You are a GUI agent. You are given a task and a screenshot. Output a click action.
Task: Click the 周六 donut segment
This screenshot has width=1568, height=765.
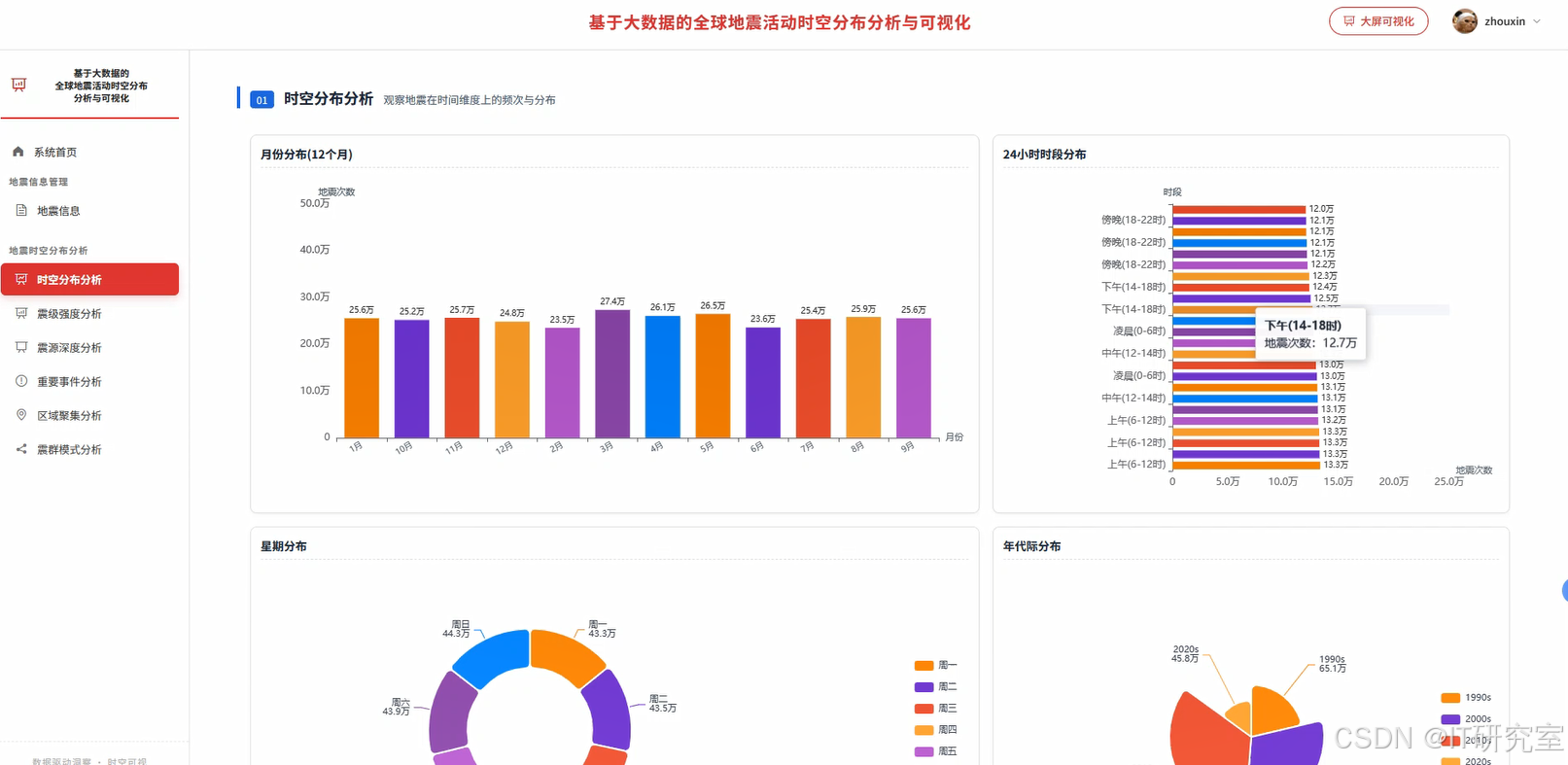(451, 713)
